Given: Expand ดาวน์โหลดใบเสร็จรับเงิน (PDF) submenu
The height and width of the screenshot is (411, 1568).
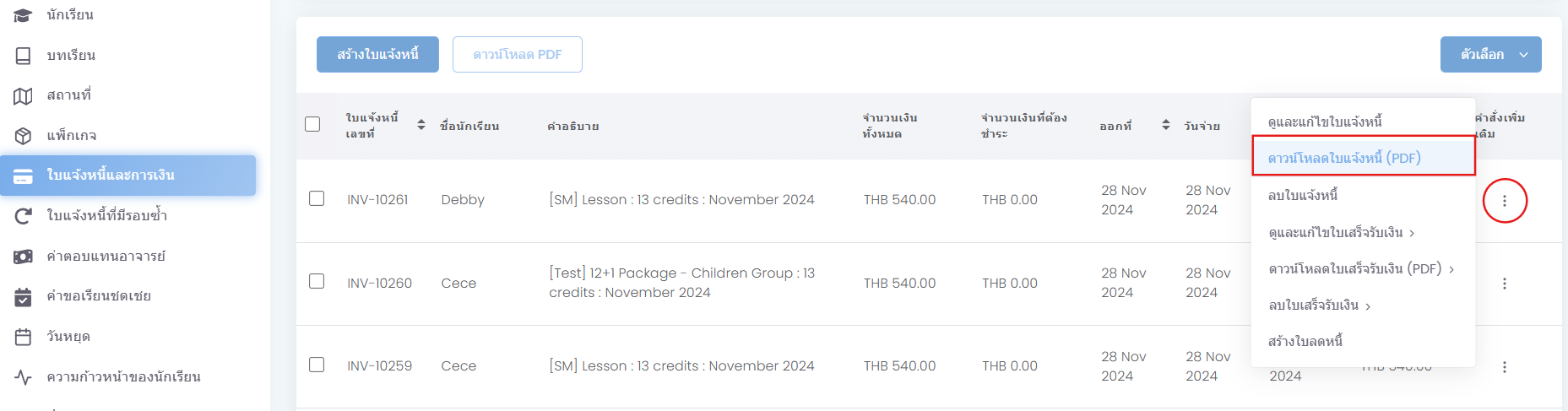Looking at the screenshot, I should (x=1361, y=269).
